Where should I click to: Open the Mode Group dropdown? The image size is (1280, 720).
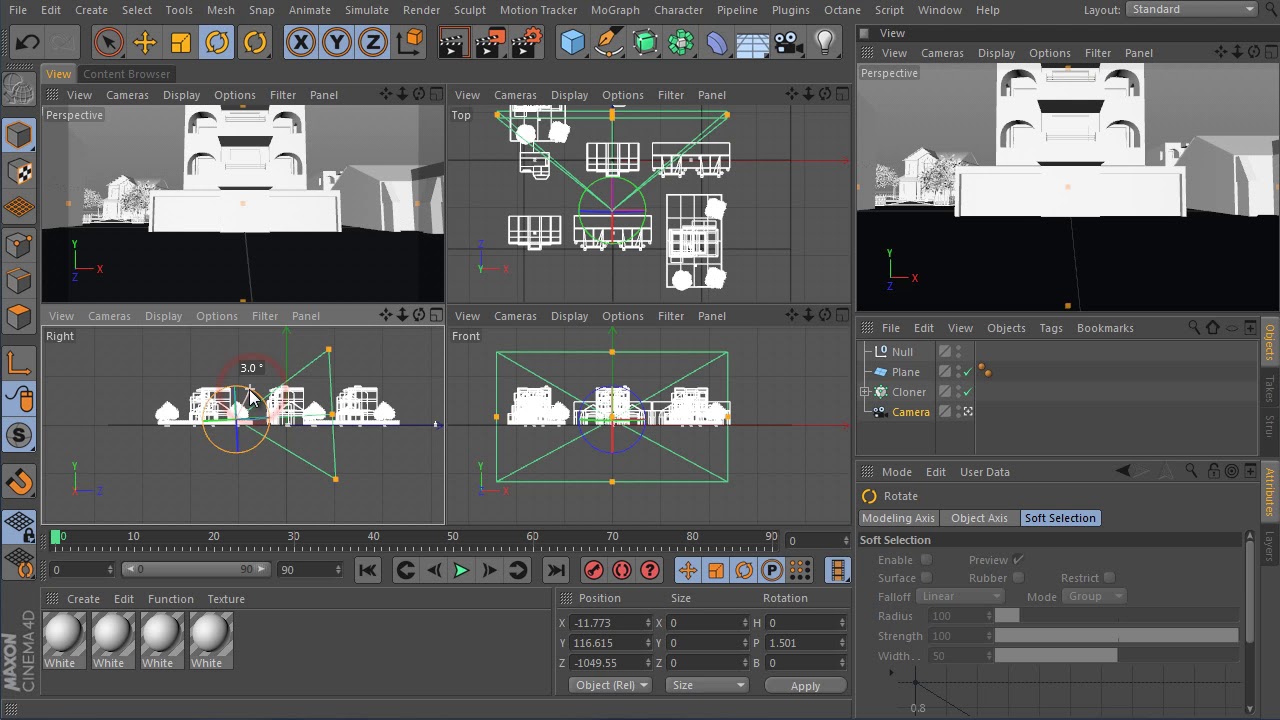[1094, 596]
